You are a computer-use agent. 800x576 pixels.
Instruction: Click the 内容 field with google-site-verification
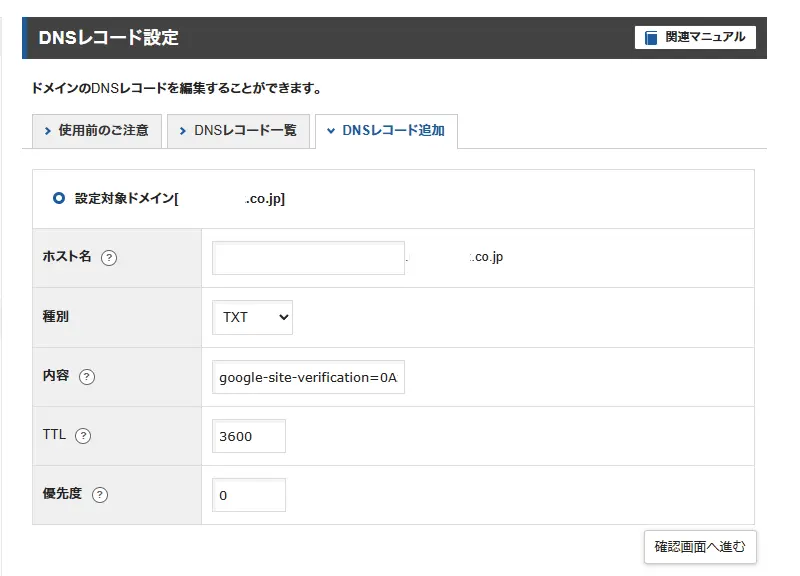point(308,377)
